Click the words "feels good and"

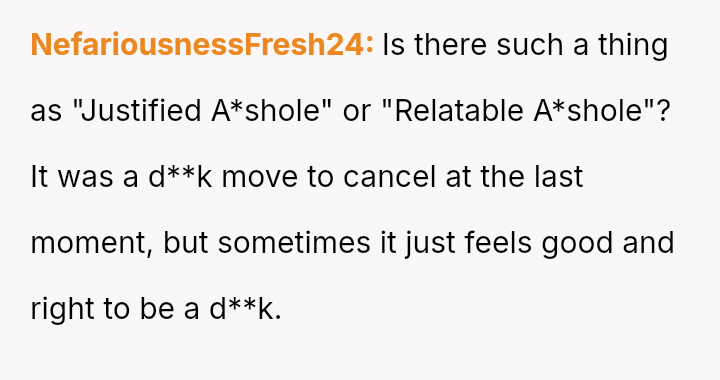[x=569, y=244]
